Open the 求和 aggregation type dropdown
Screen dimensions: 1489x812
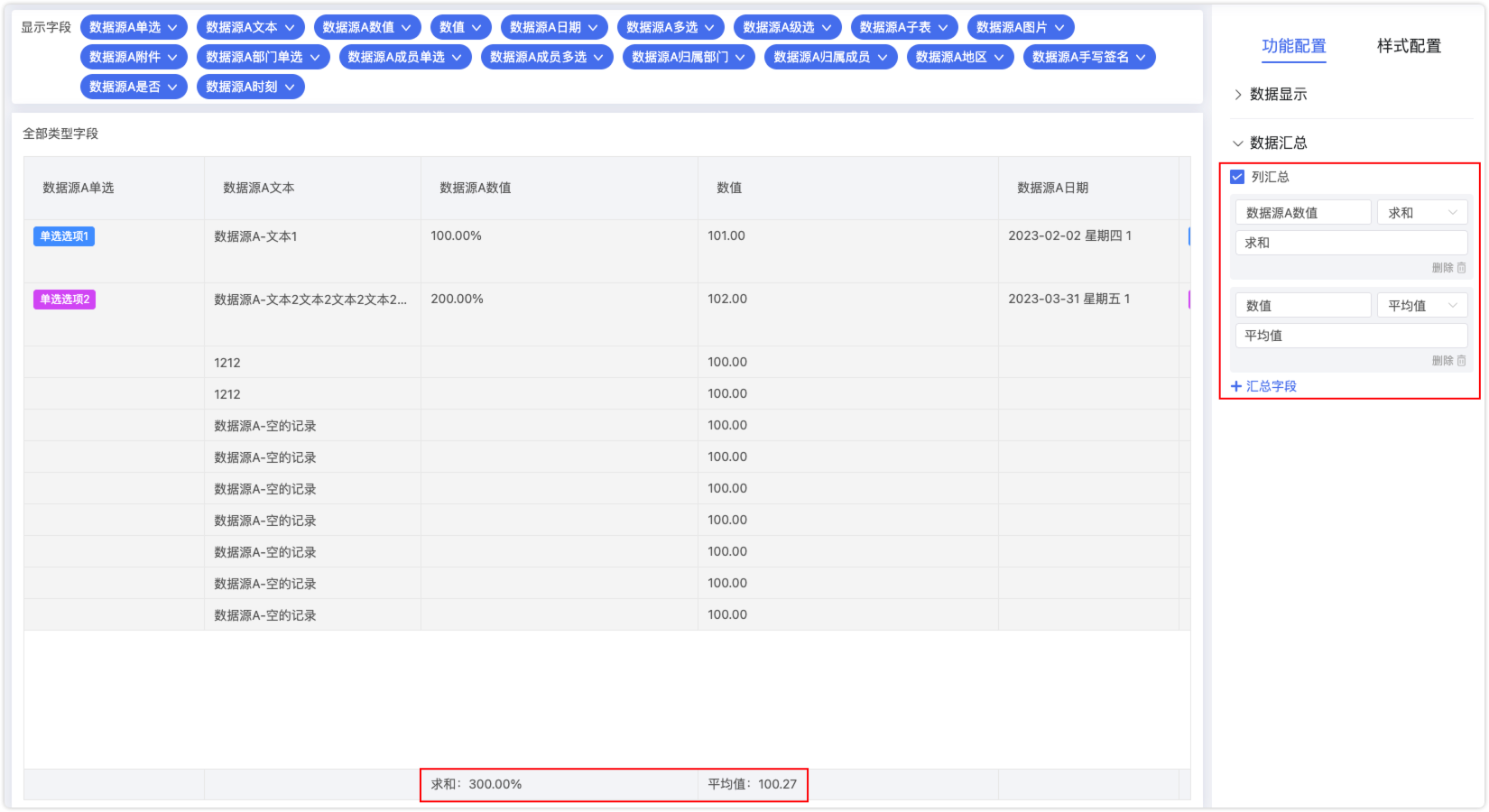(1421, 213)
